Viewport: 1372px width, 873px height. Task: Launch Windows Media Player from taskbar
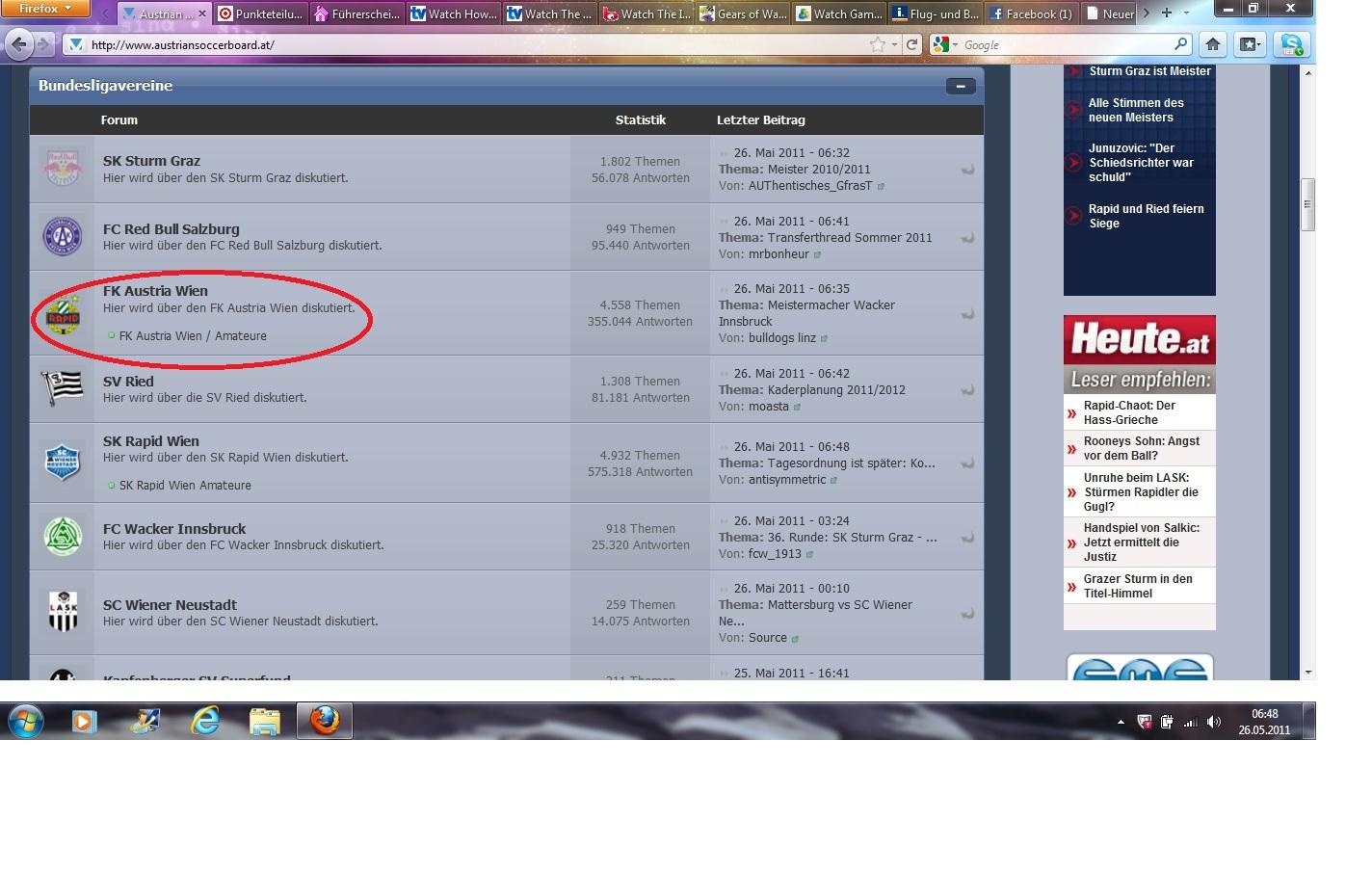click(84, 721)
